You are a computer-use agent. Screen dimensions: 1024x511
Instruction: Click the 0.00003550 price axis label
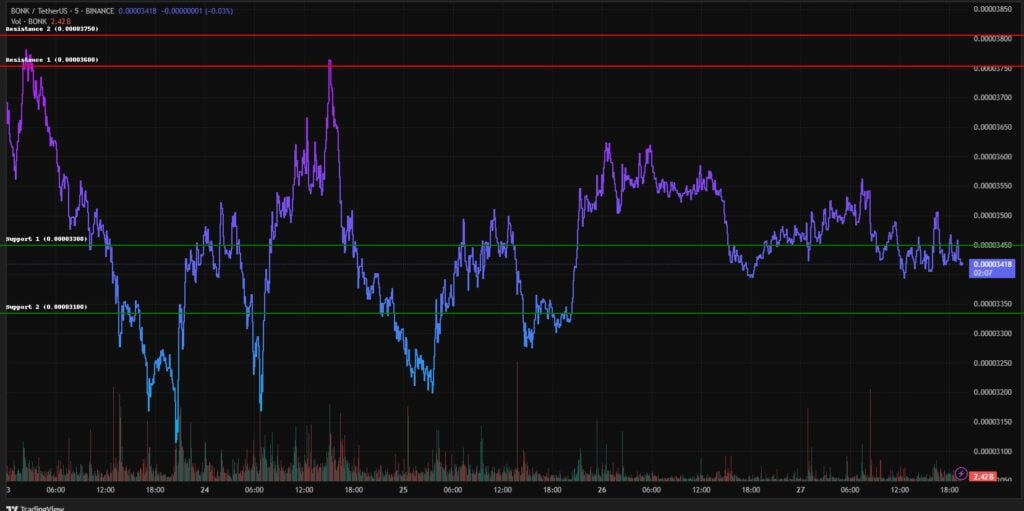993,186
